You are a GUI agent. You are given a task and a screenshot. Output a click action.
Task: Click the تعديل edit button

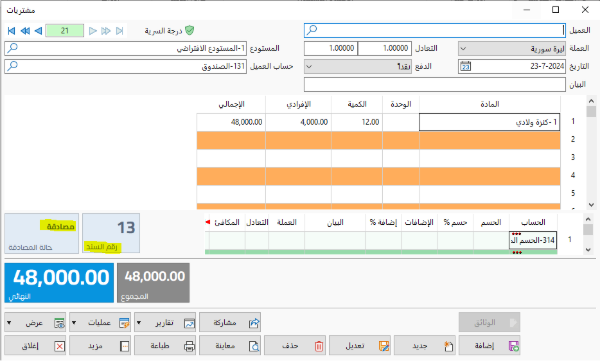tap(360, 346)
